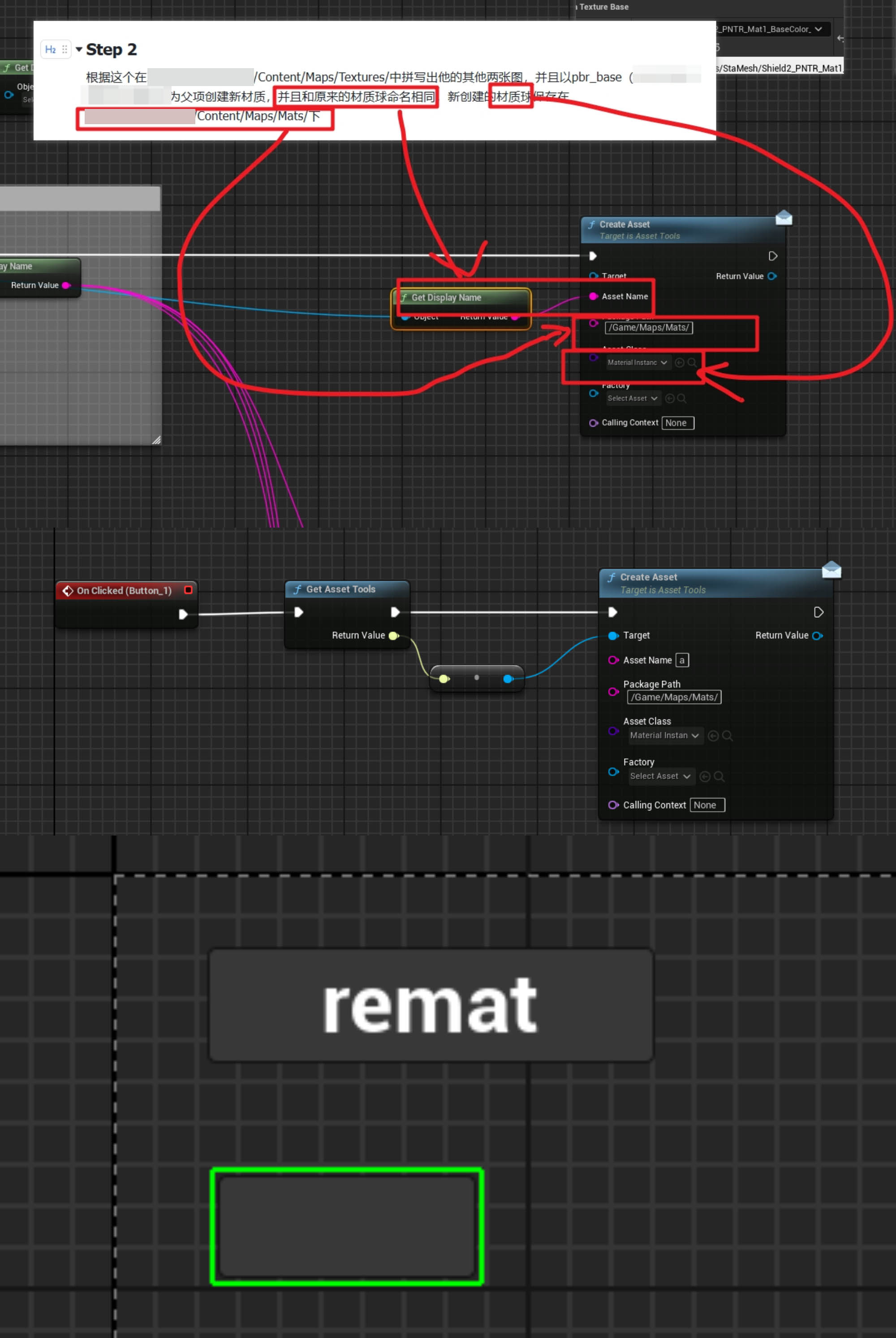Click the yellow input pin on conversion node
The image size is (896, 1338).
pyautogui.click(x=444, y=679)
